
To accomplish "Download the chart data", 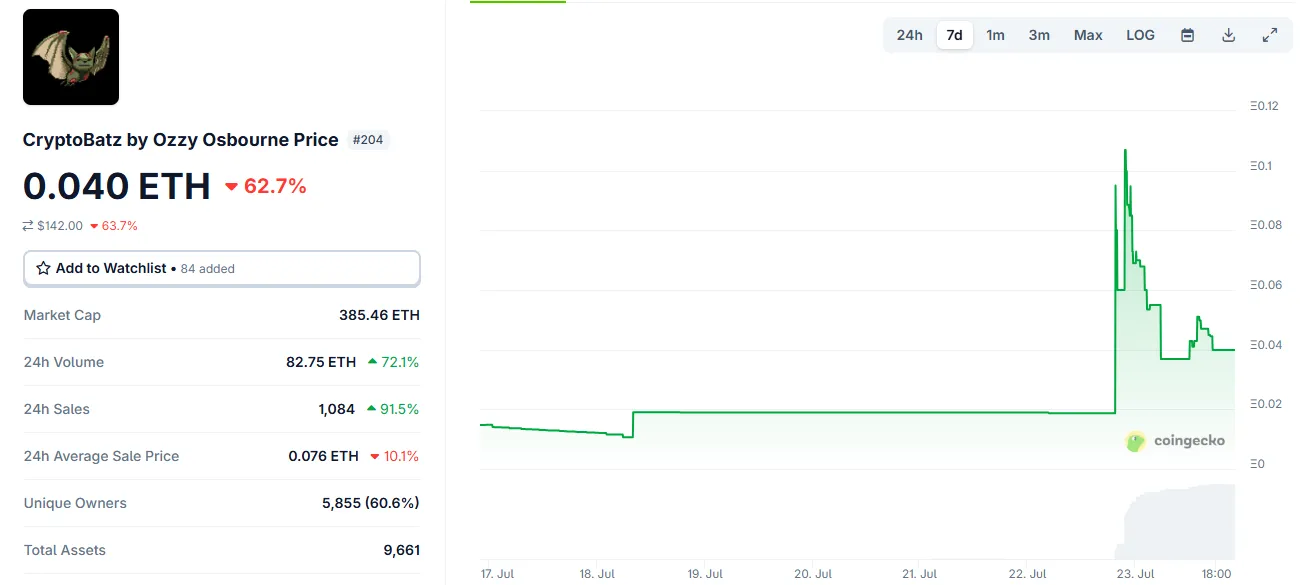I will coord(1228,34).
